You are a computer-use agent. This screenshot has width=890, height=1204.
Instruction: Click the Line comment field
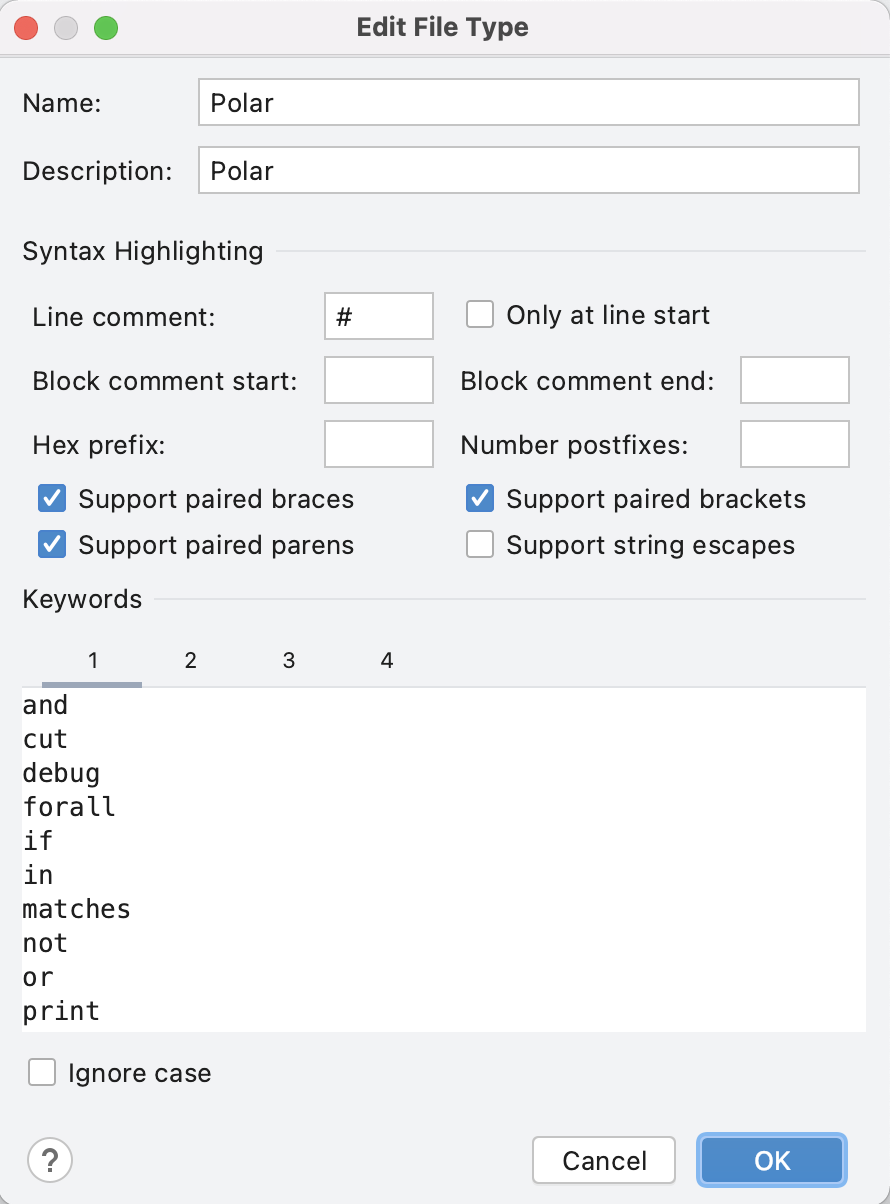click(379, 317)
